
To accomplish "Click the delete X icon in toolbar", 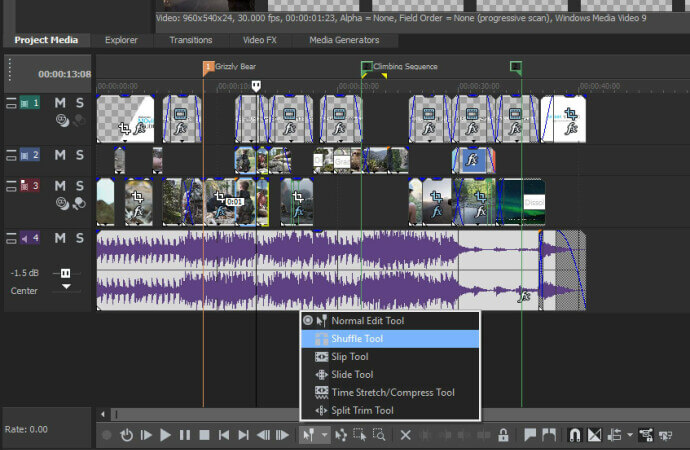I will 406,435.
